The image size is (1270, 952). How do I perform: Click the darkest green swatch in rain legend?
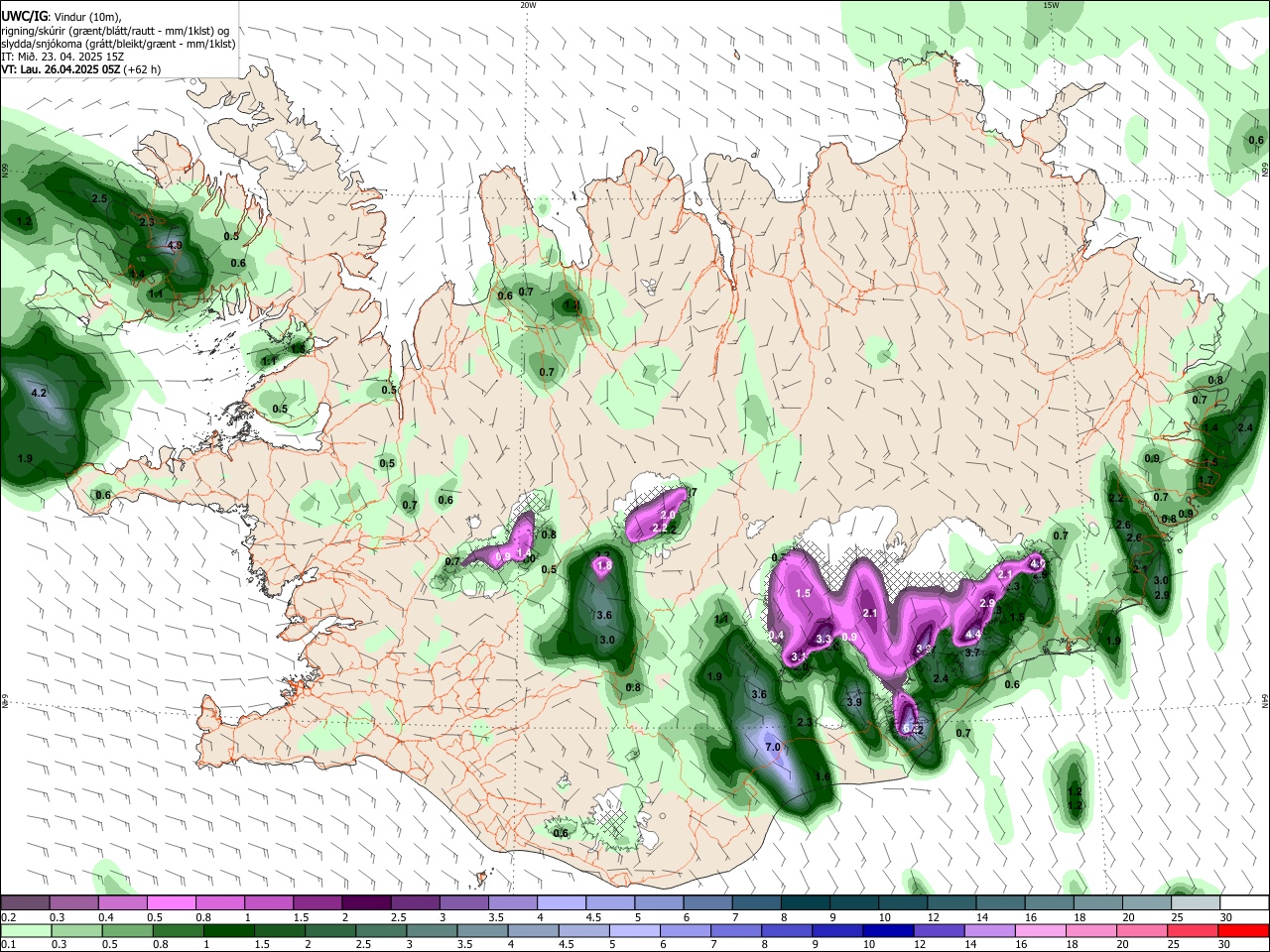coord(228,930)
